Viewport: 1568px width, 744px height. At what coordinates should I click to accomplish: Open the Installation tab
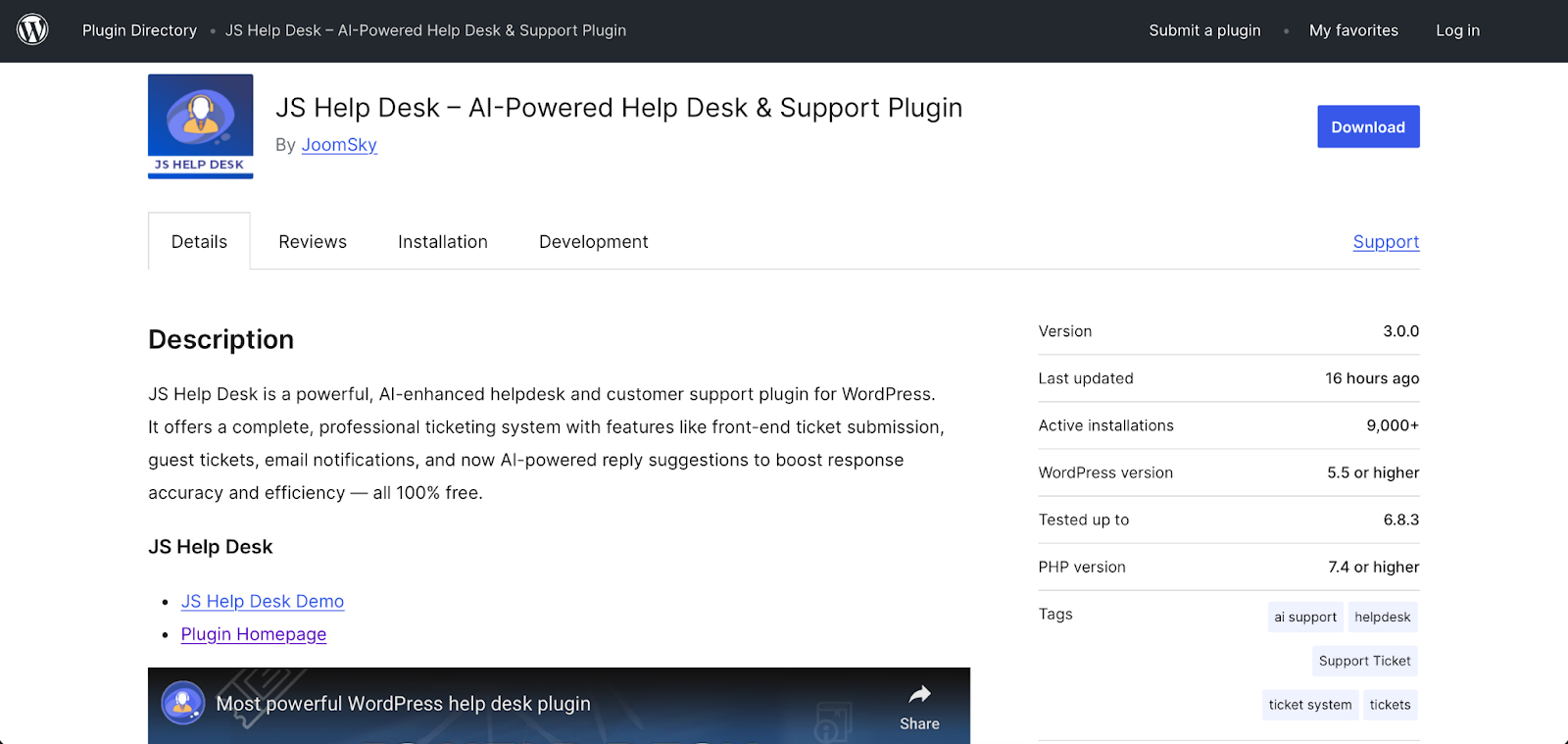click(x=443, y=241)
